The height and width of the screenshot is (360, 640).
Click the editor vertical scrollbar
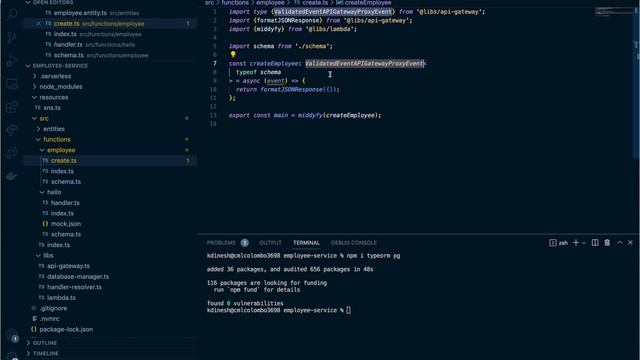636,82
